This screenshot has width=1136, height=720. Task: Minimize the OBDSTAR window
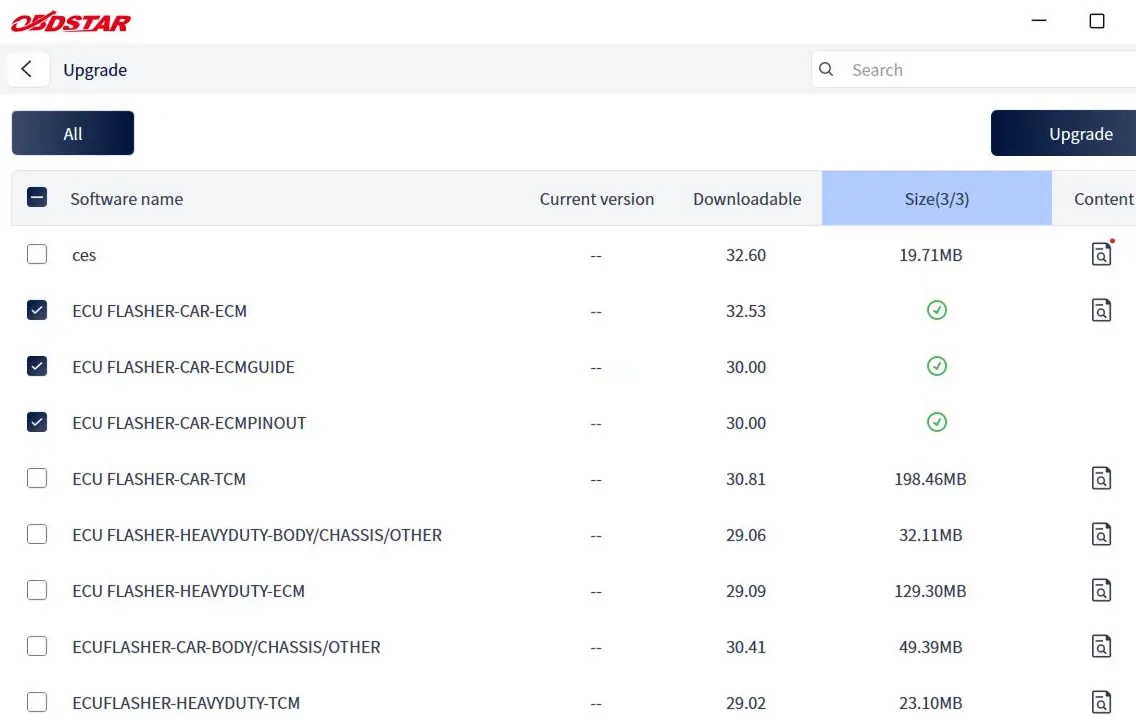pos(1039,20)
